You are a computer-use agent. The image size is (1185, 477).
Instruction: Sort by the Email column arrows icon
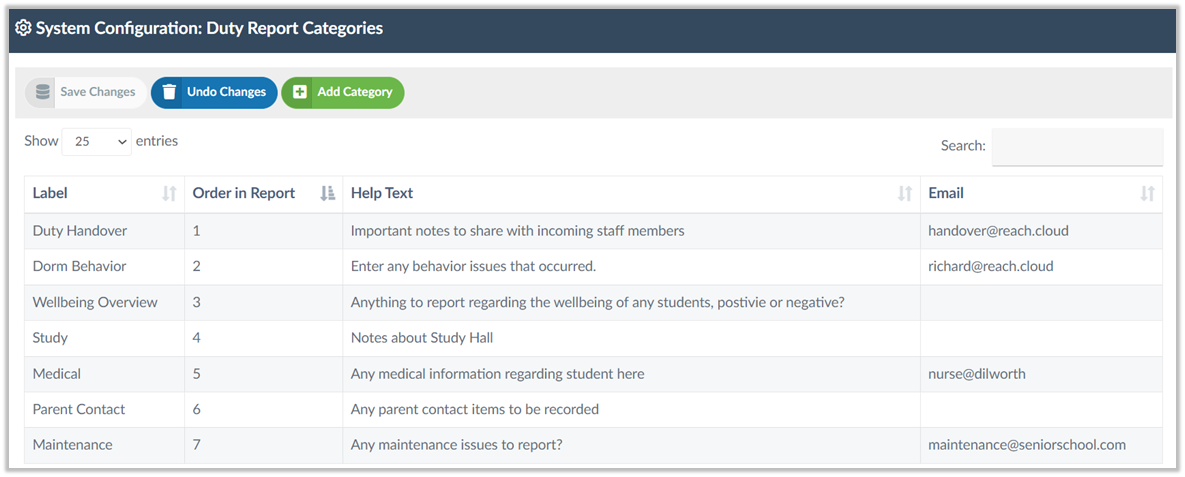point(1147,194)
